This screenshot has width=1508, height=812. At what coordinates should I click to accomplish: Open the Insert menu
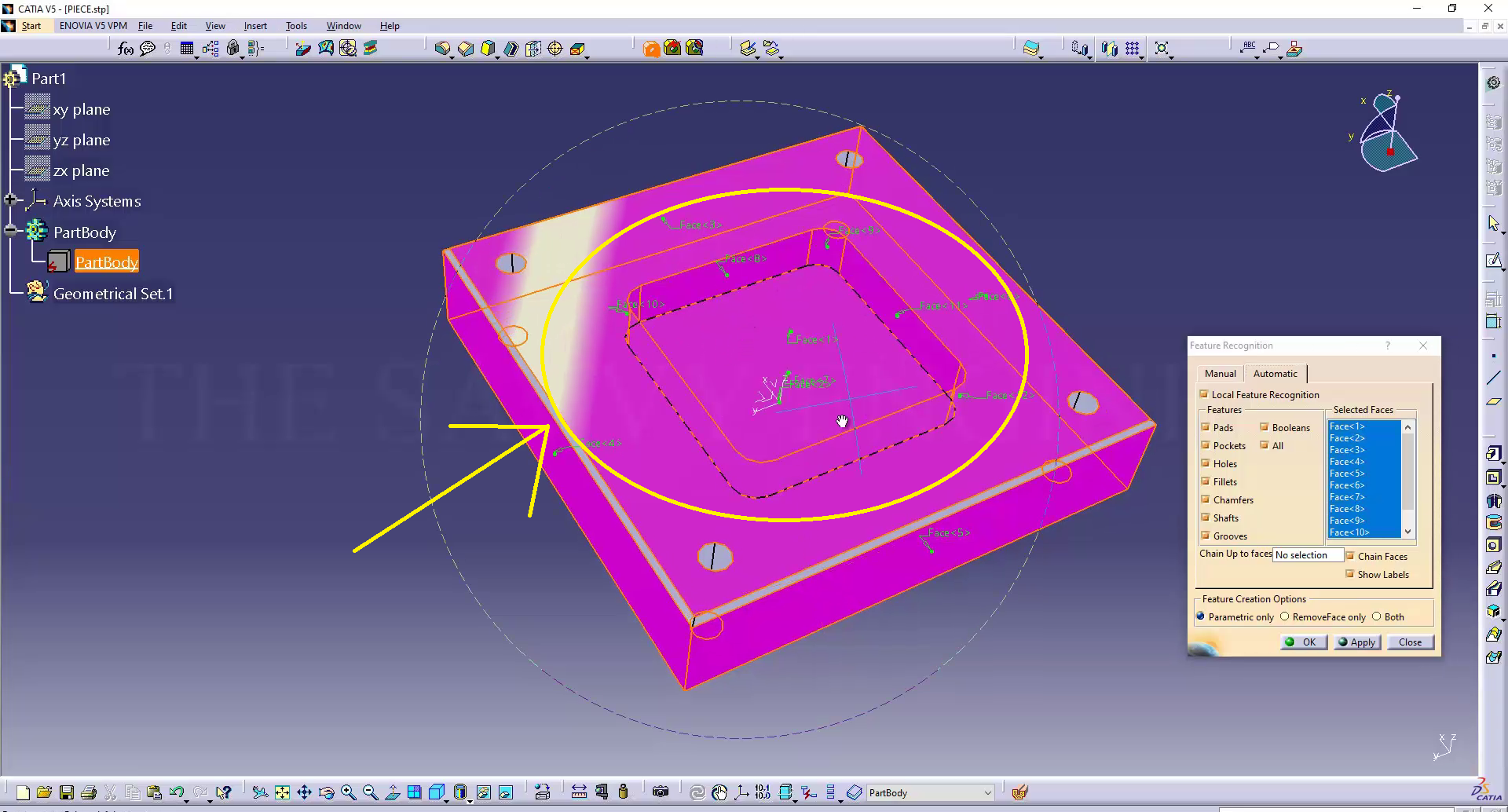(255, 26)
